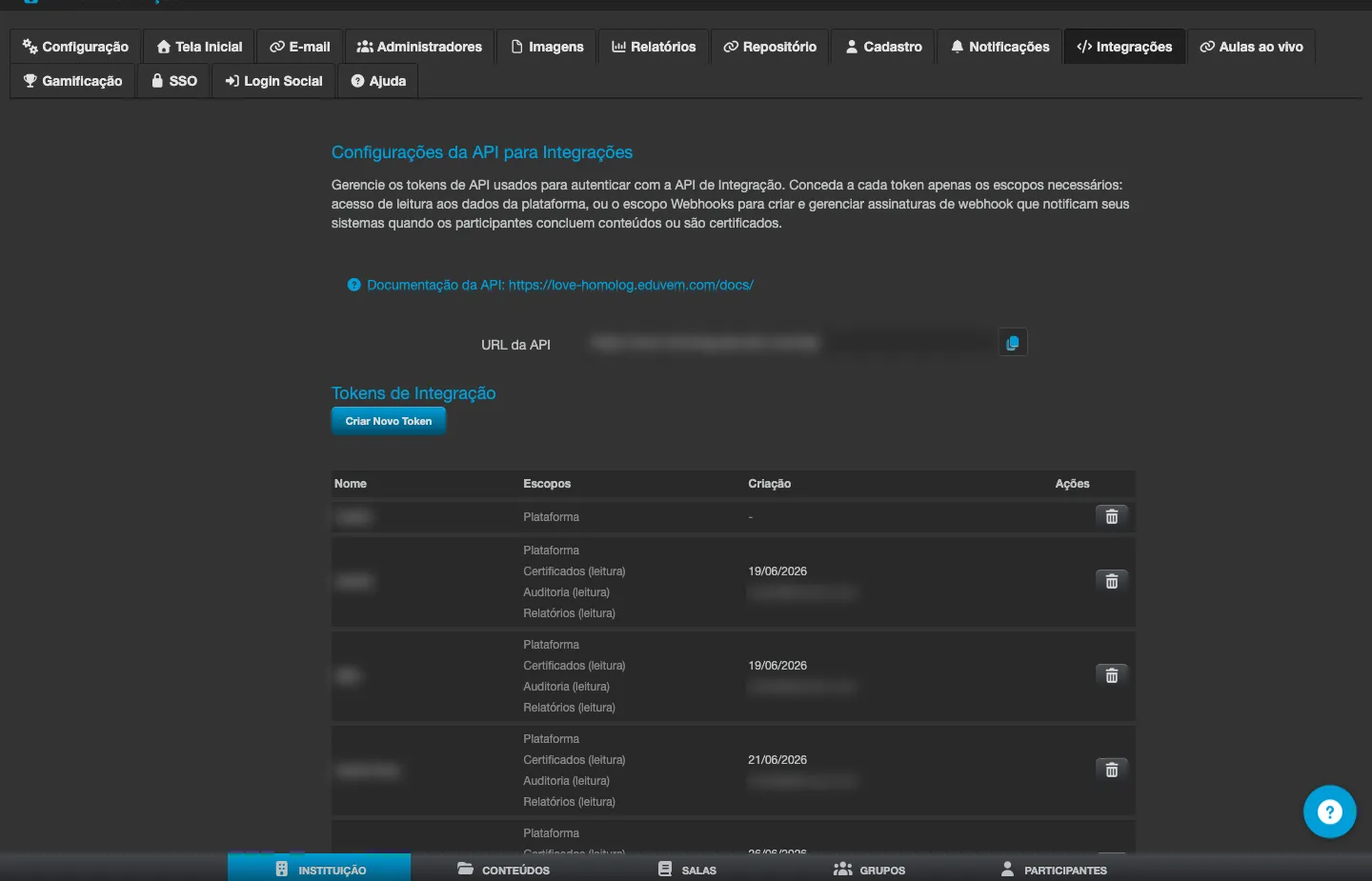Image resolution: width=1372 pixels, height=881 pixels.
Task: Select the Relatórios tab
Action: [654, 47]
